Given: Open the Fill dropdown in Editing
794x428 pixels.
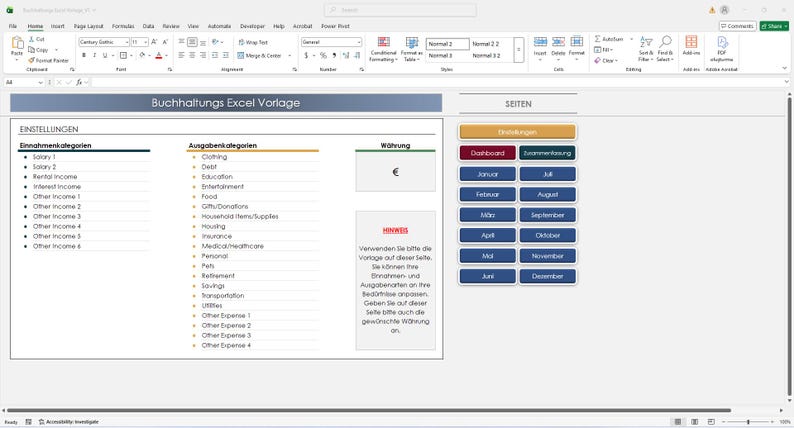Looking at the screenshot, I should [604, 50].
